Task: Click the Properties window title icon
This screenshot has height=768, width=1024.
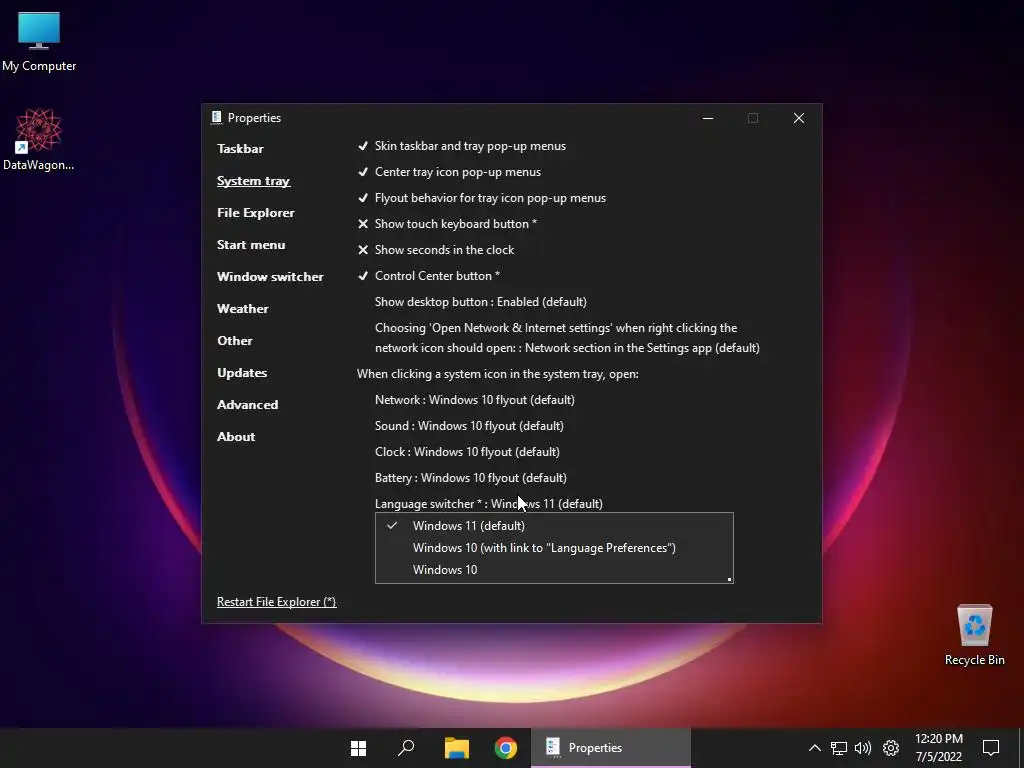Action: 217,118
